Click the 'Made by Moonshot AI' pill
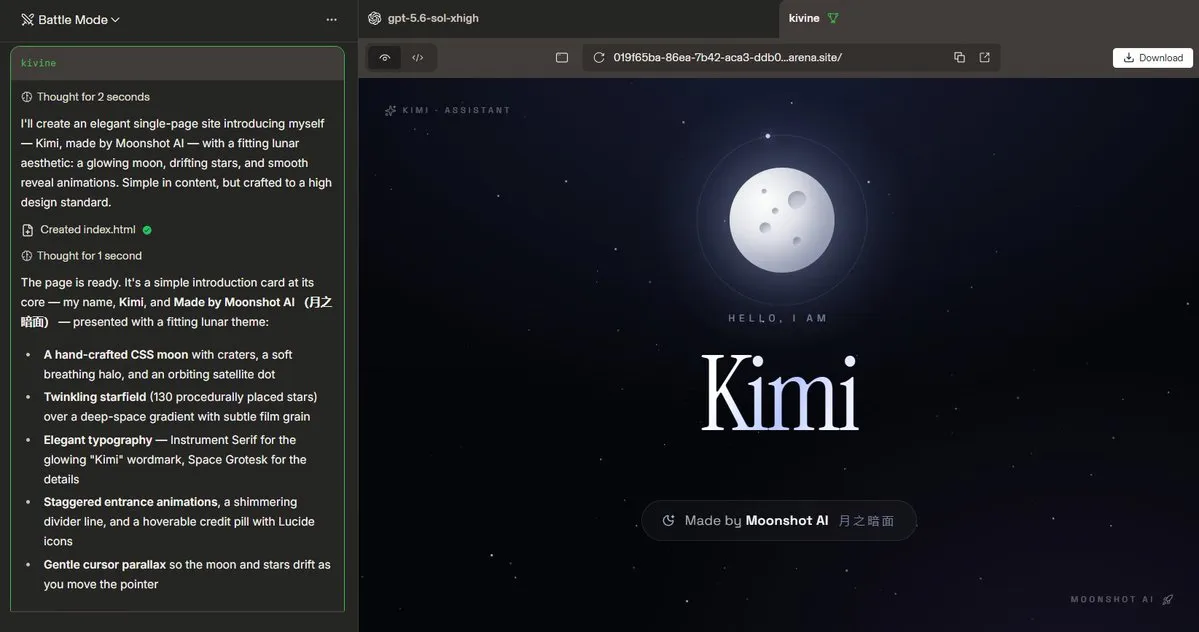This screenshot has width=1199, height=632. point(778,520)
